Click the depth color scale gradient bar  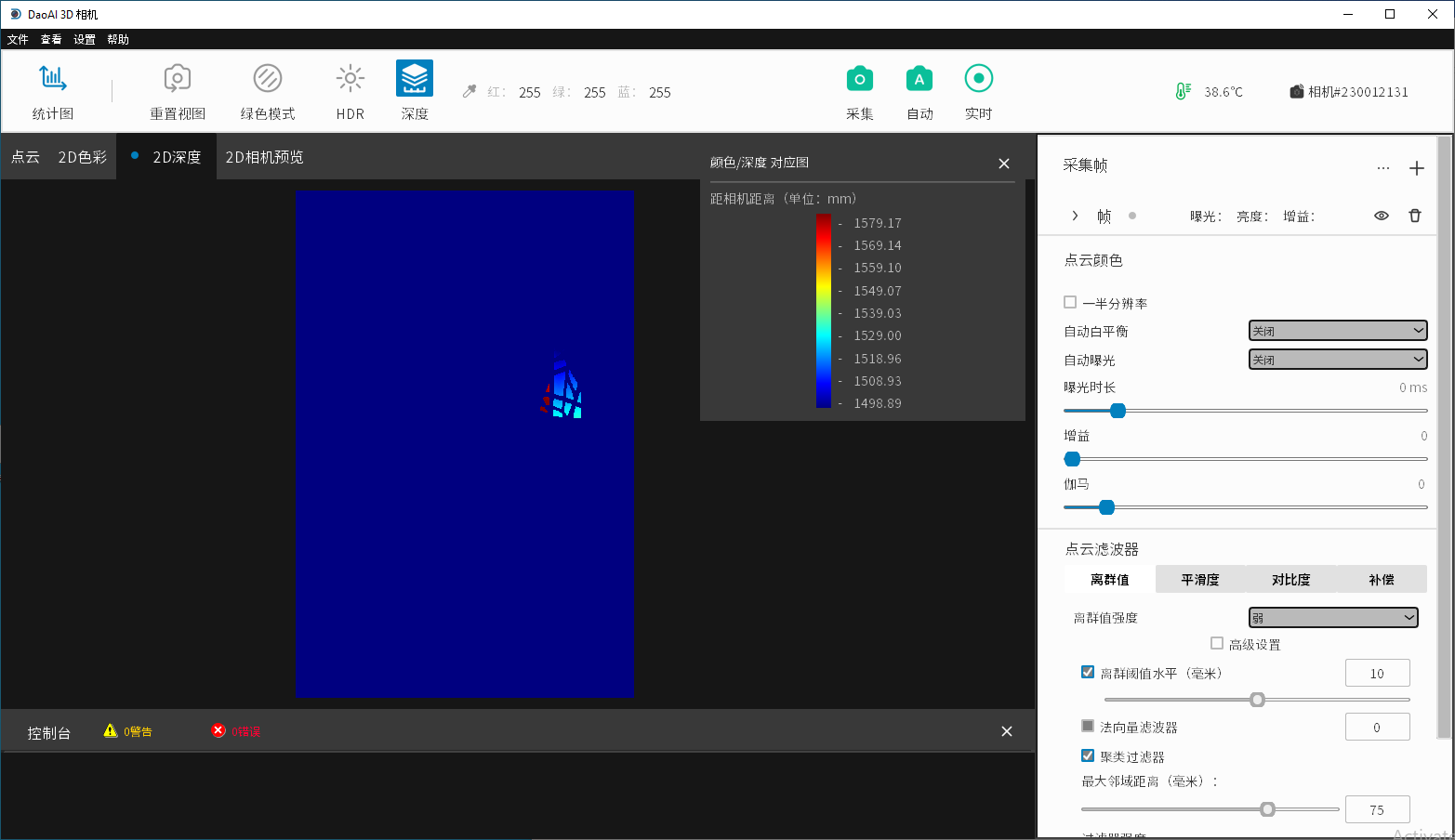pos(824,310)
